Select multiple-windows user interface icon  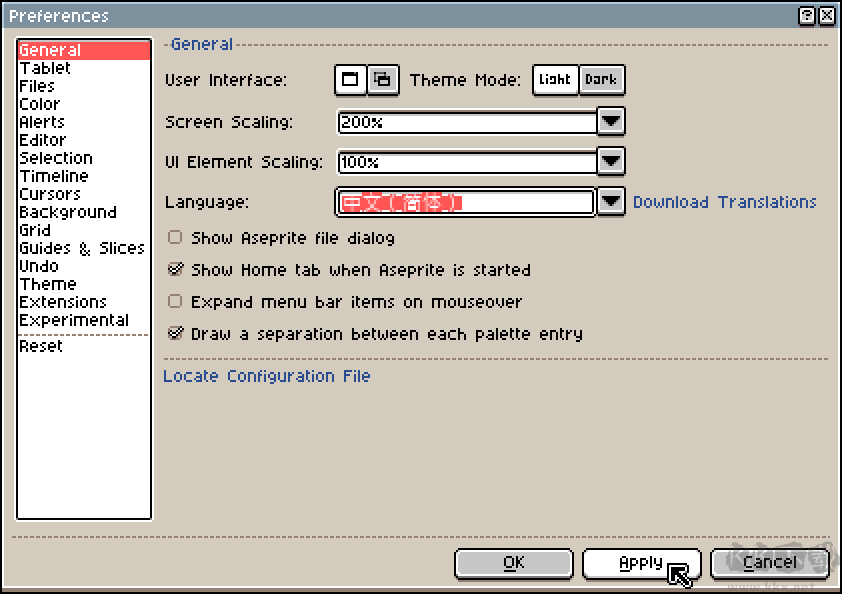(x=383, y=80)
